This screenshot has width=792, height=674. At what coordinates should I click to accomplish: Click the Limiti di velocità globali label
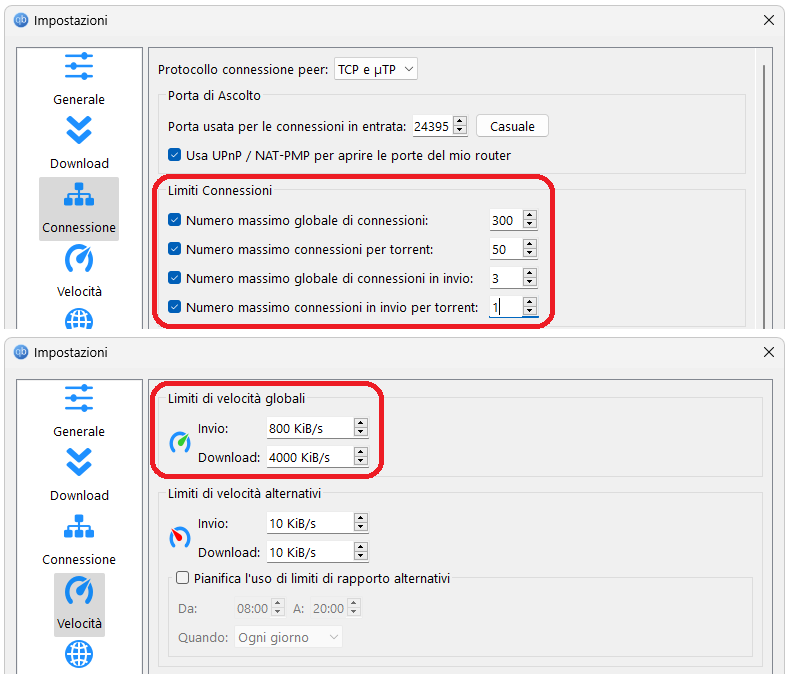pyautogui.click(x=236, y=399)
